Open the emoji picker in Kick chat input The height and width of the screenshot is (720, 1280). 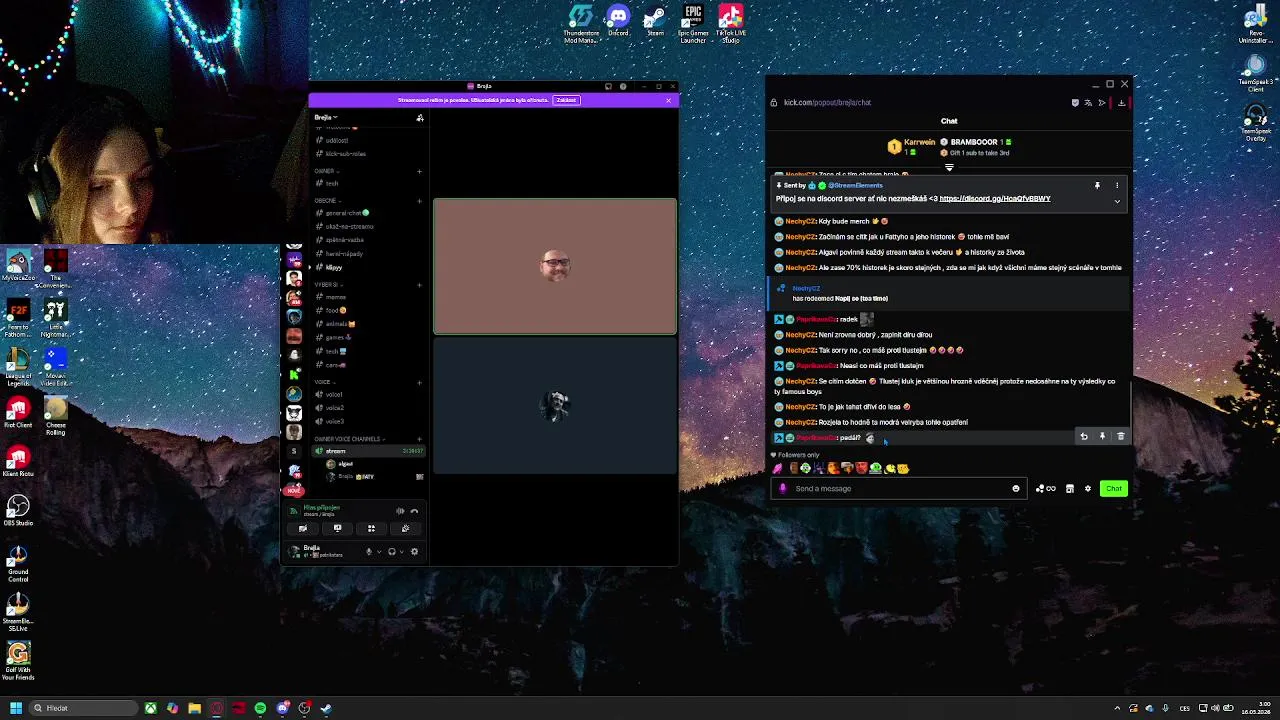1016,488
